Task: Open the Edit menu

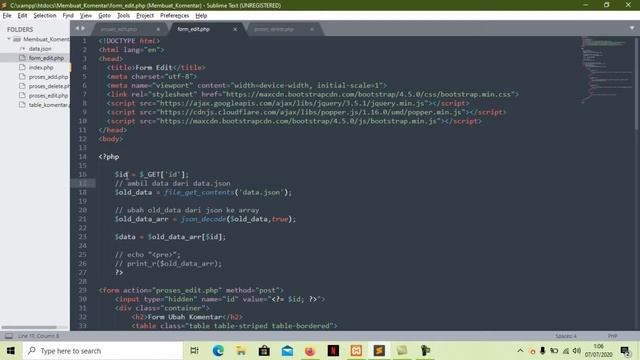Action: click(22, 16)
